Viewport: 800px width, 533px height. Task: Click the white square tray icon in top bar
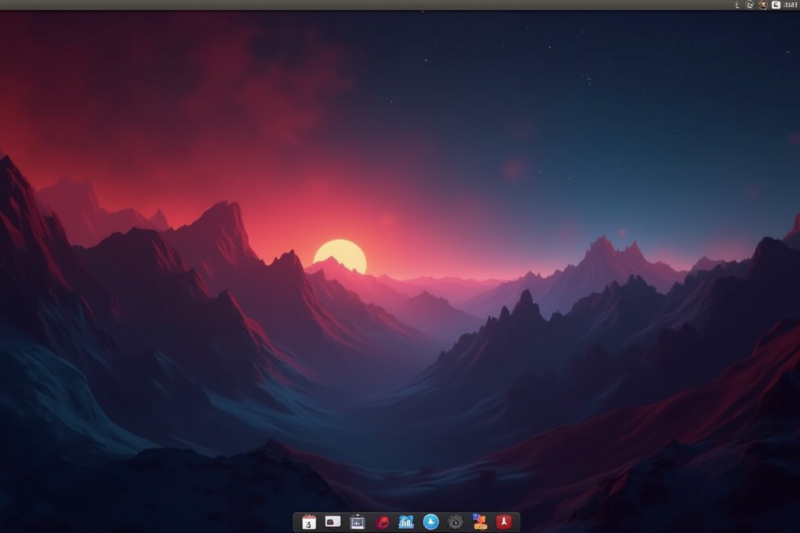[776, 5]
